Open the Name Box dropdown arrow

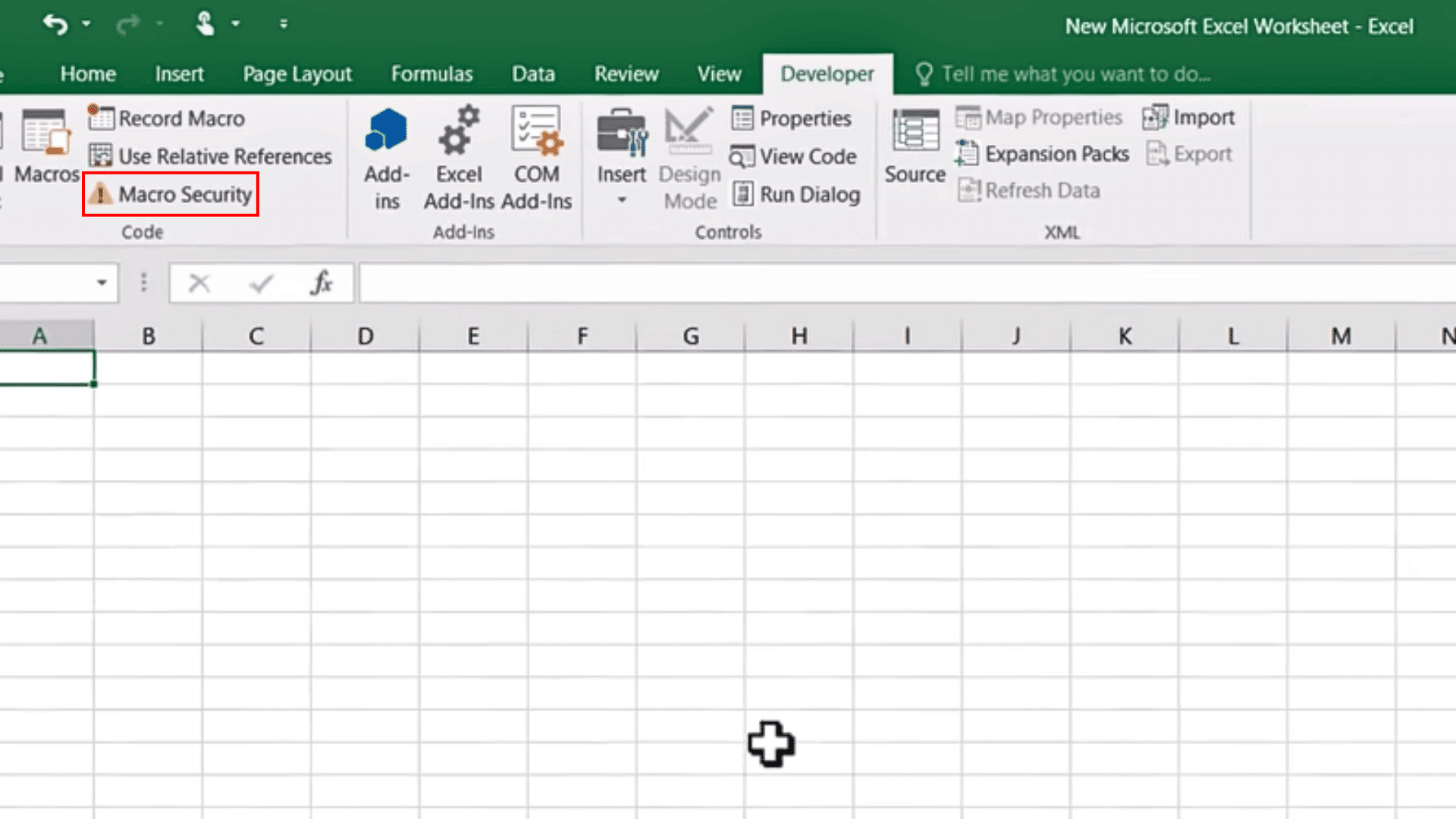click(x=102, y=283)
